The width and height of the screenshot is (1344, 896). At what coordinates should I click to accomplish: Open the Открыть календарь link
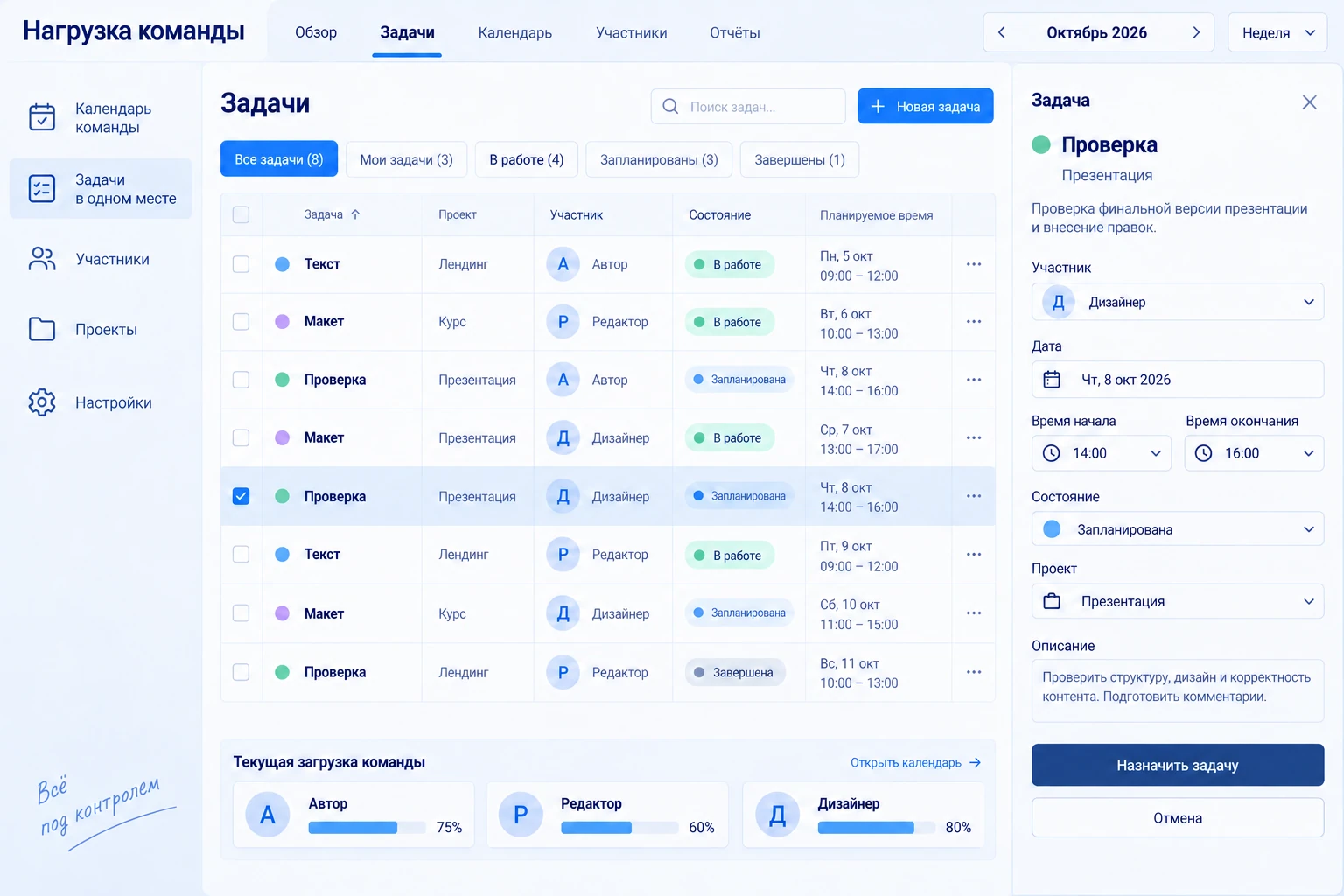(915, 762)
